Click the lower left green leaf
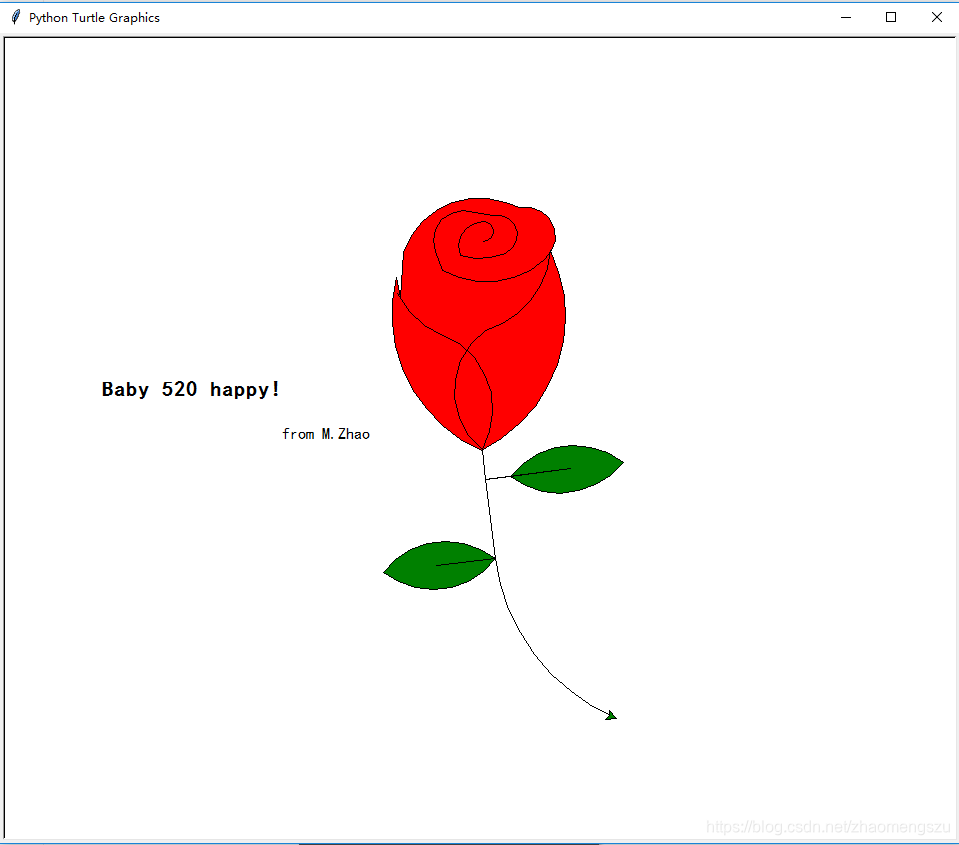 tap(439, 566)
